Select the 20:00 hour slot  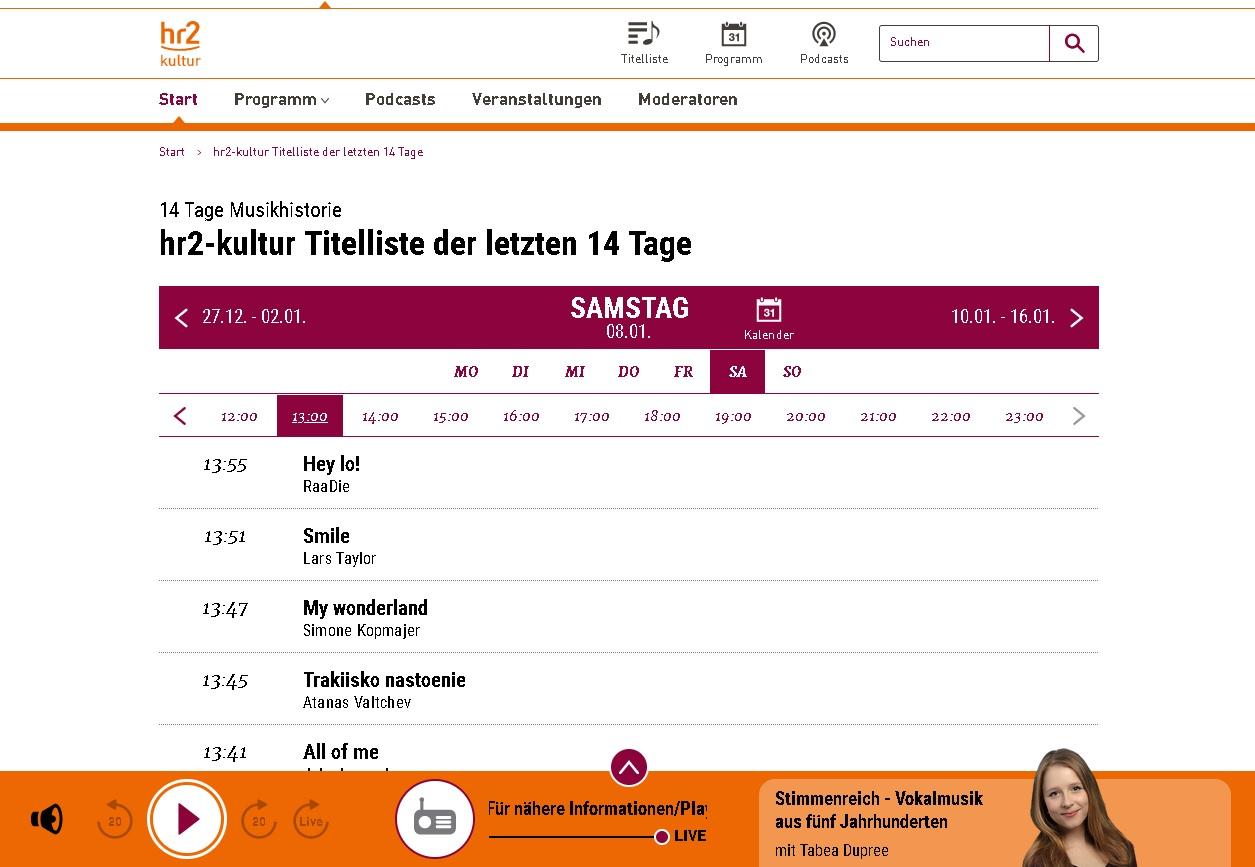pos(806,416)
